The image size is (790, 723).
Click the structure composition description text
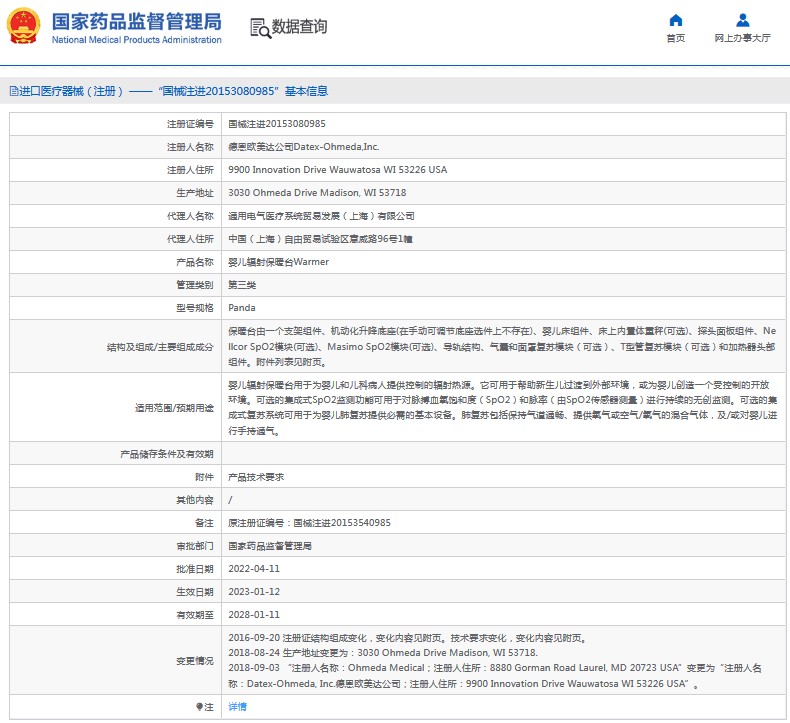(502, 347)
